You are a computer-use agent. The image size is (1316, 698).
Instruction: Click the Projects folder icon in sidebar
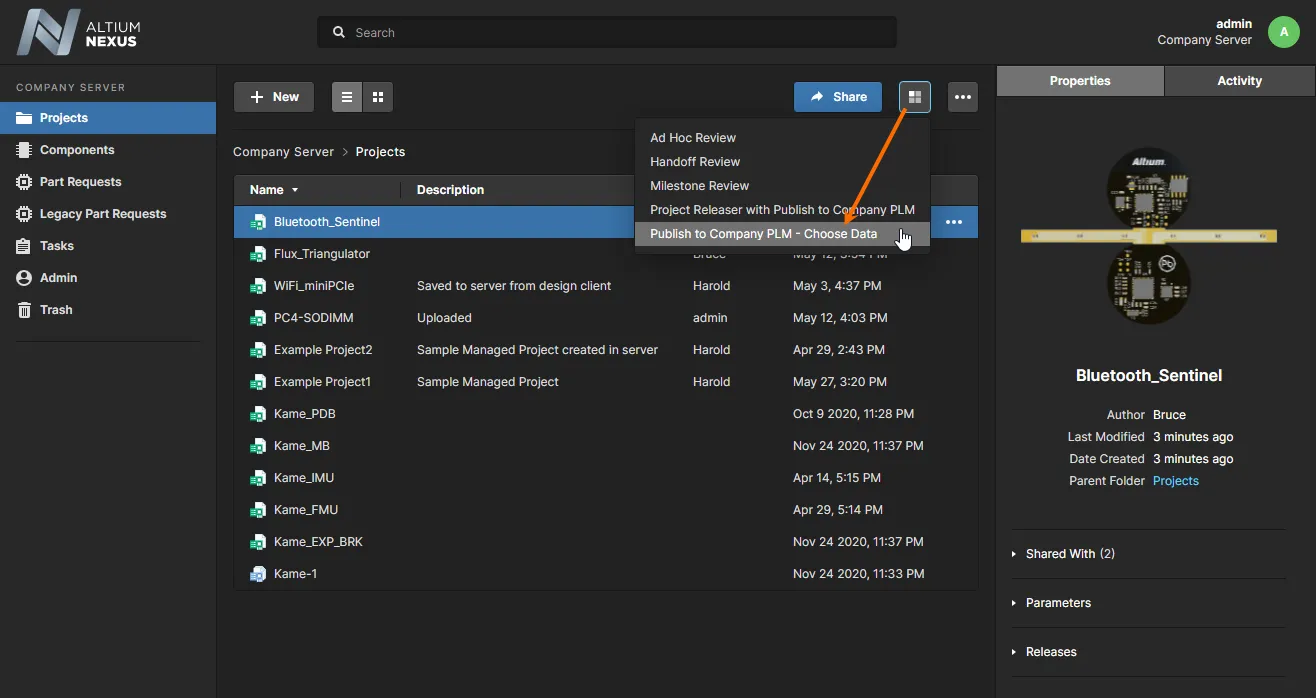[x=24, y=118]
